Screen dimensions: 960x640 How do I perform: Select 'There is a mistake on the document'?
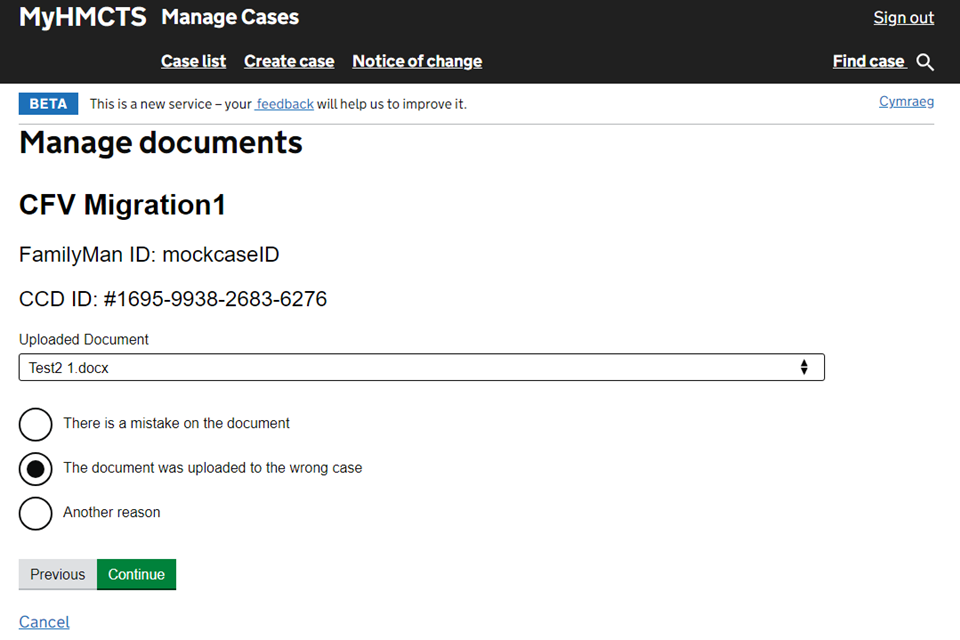pyautogui.click(x=36, y=424)
